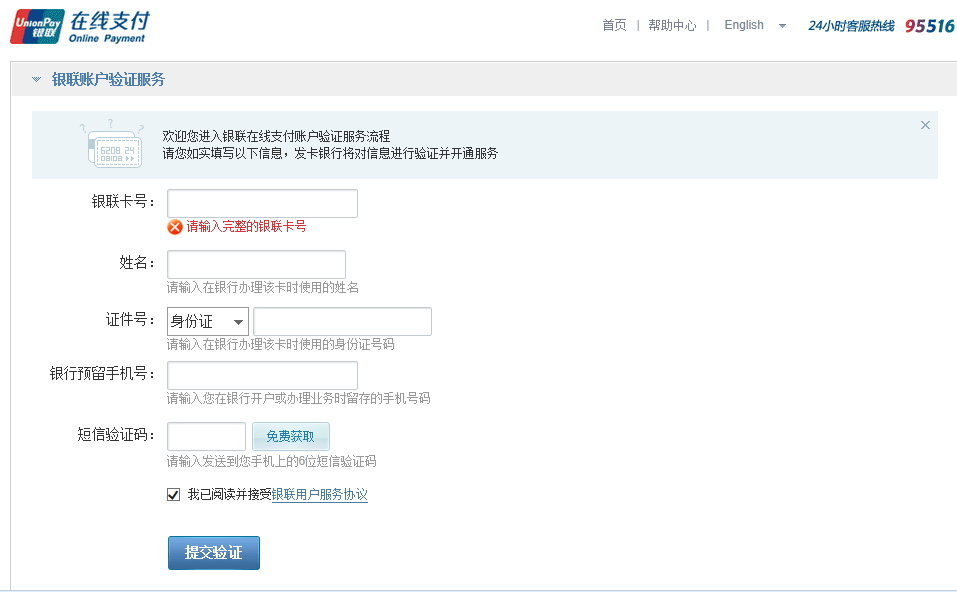This screenshot has height=592, width=957.
Task: Select the 银行预留手机号 phone field
Action: point(262,375)
